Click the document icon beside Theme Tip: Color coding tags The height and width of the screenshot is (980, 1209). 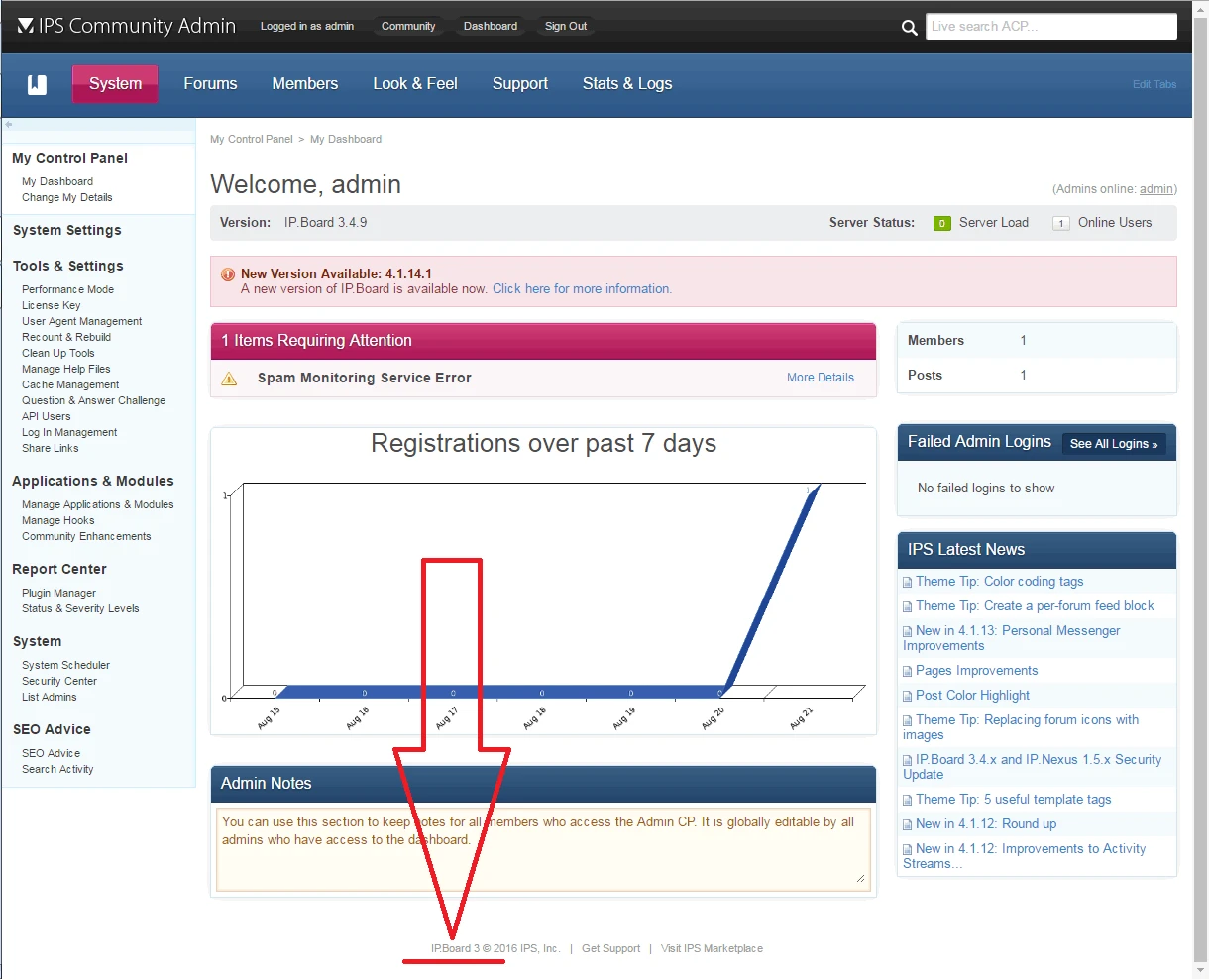click(x=907, y=581)
